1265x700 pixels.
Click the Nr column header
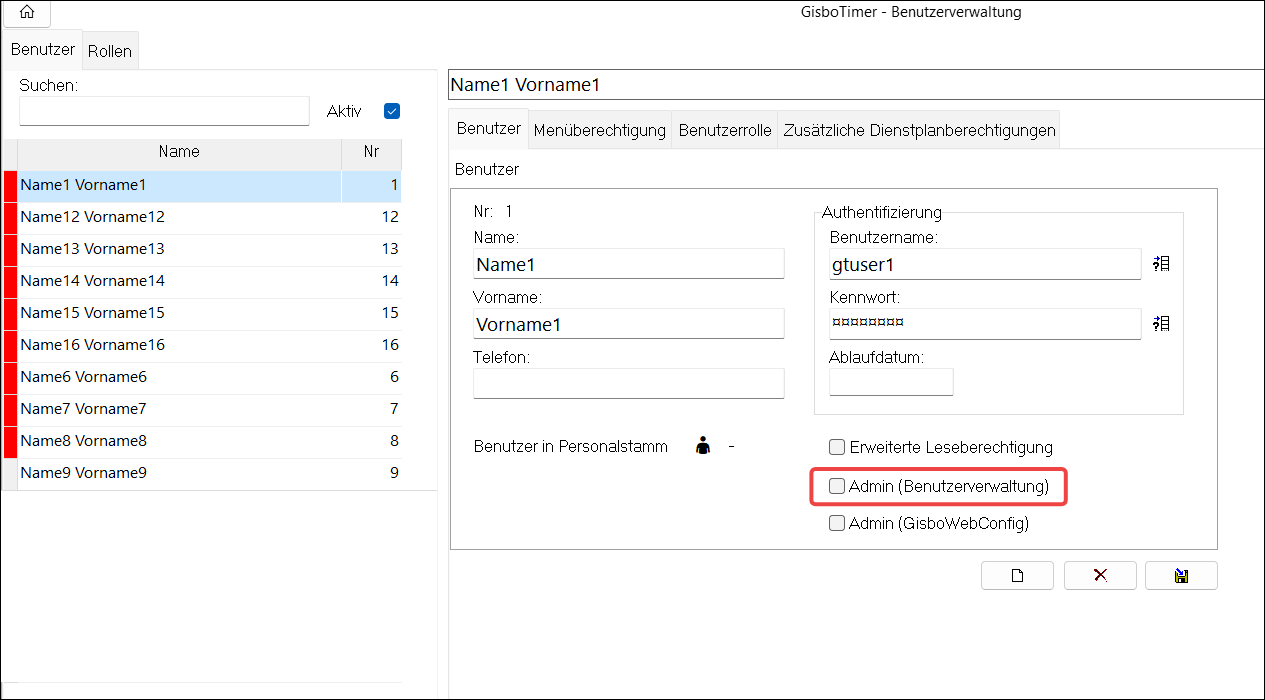[371, 152]
